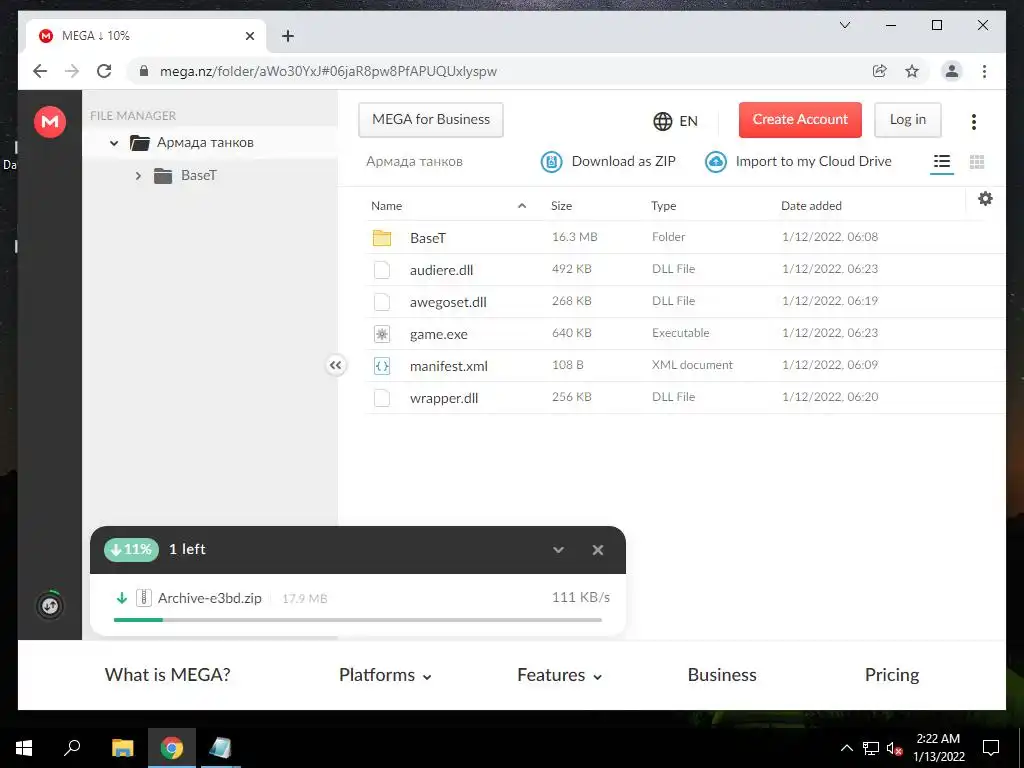The width and height of the screenshot is (1024, 768).
Task: Expand the Platforms footer menu
Action: click(385, 675)
